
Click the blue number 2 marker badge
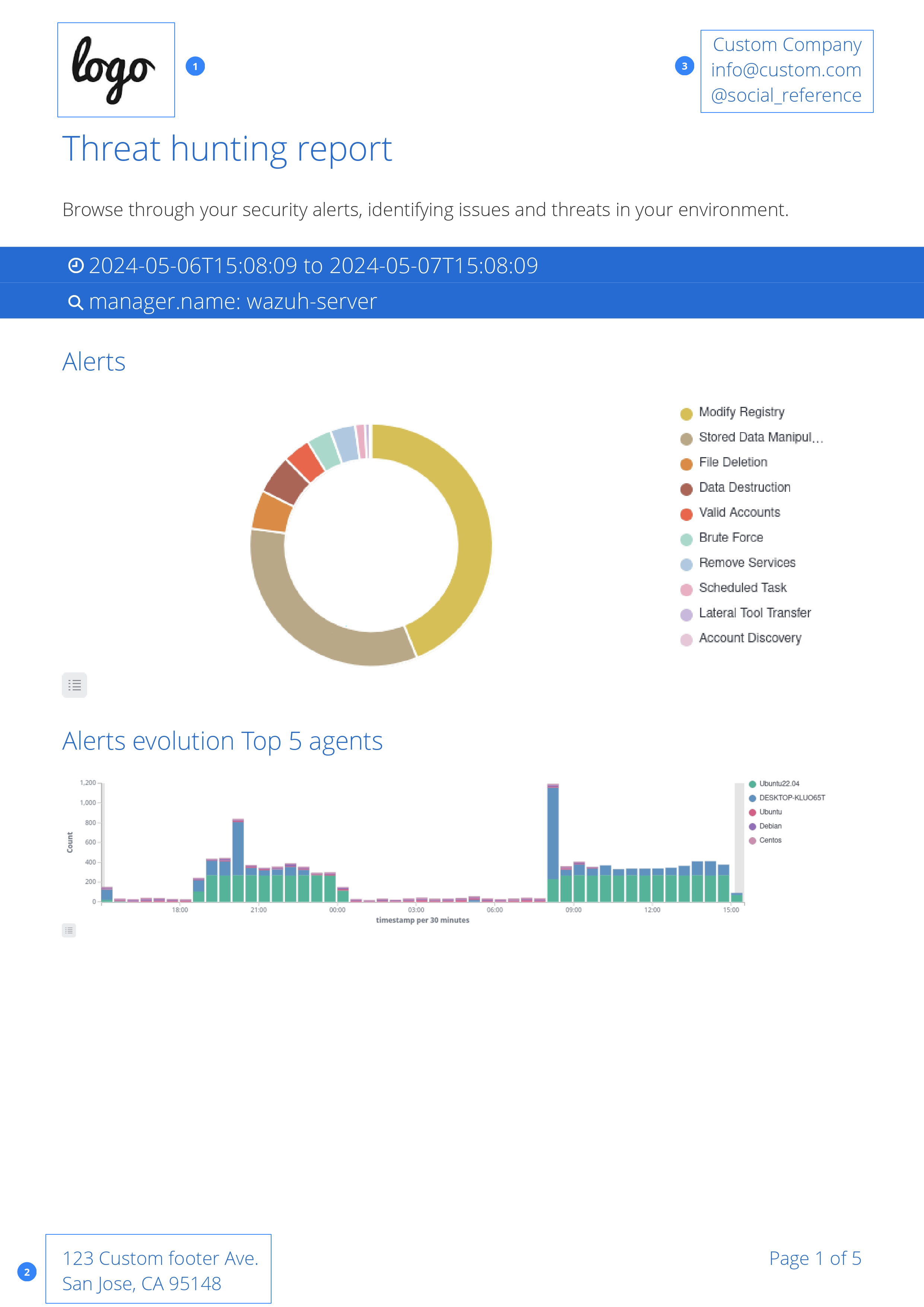(27, 1272)
